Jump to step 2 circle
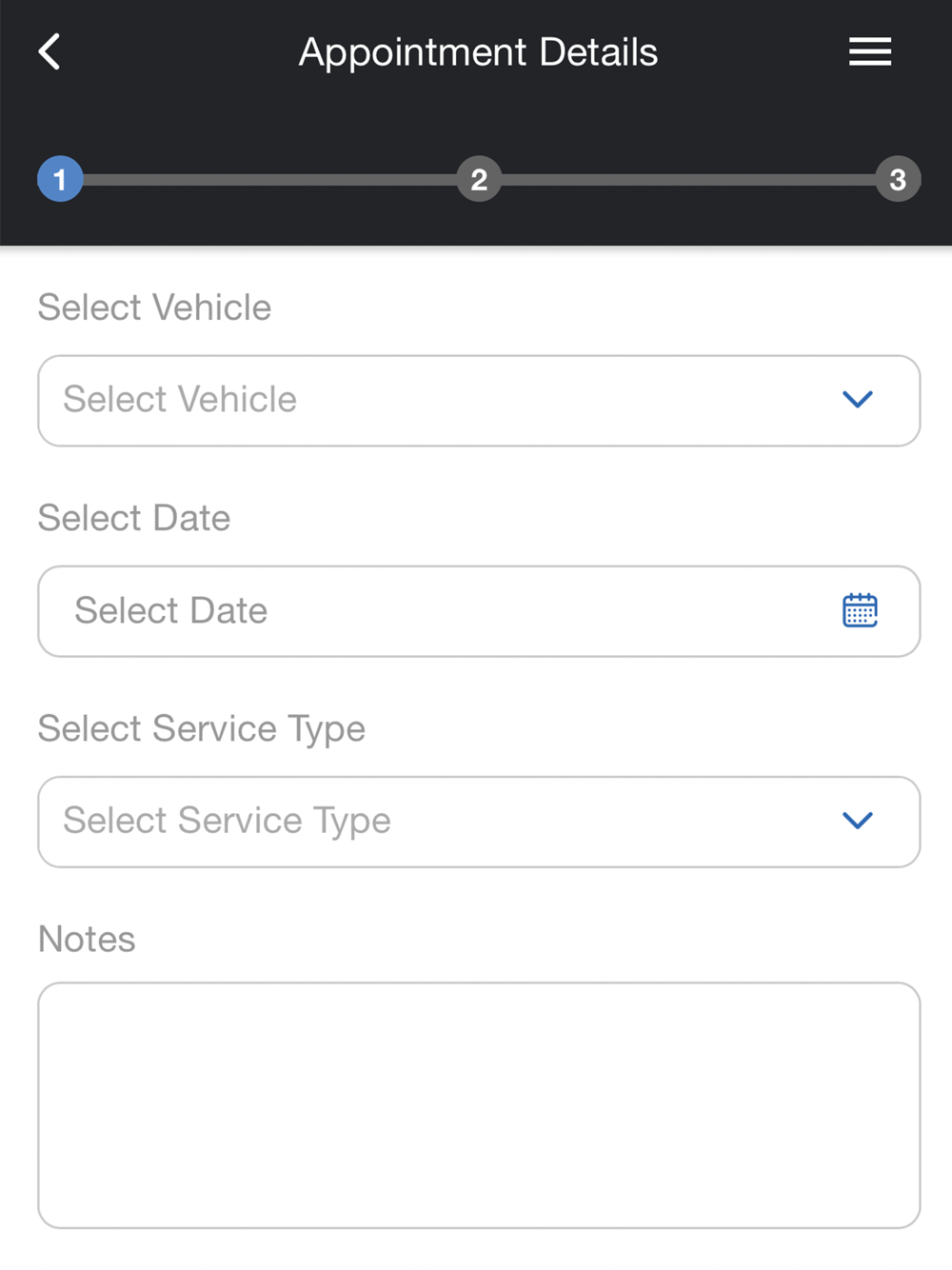Image resolution: width=952 pixels, height=1270 pixels. tap(479, 179)
